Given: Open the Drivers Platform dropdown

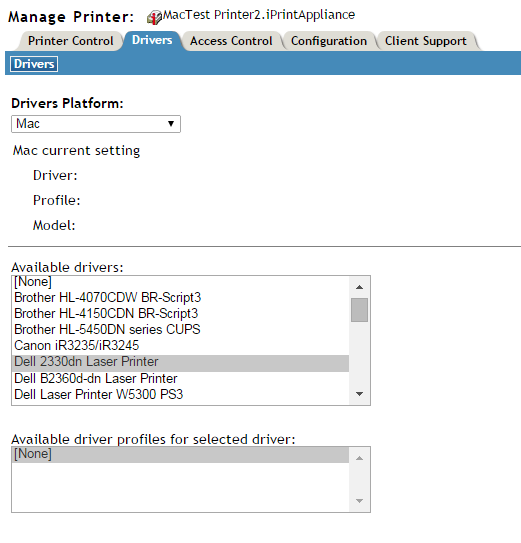Looking at the screenshot, I should 96,124.
